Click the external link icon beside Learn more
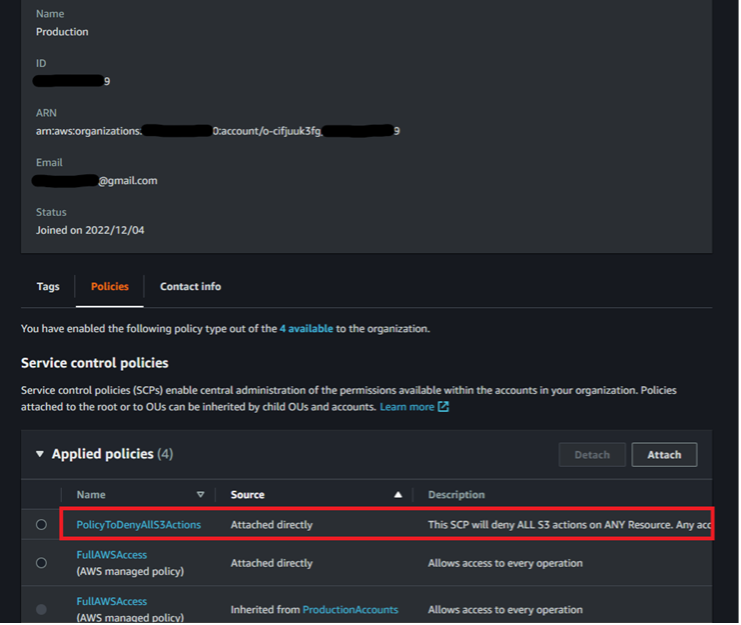The width and height of the screenshot is (741, 625). pyautogui.click(x=443, y=407)
